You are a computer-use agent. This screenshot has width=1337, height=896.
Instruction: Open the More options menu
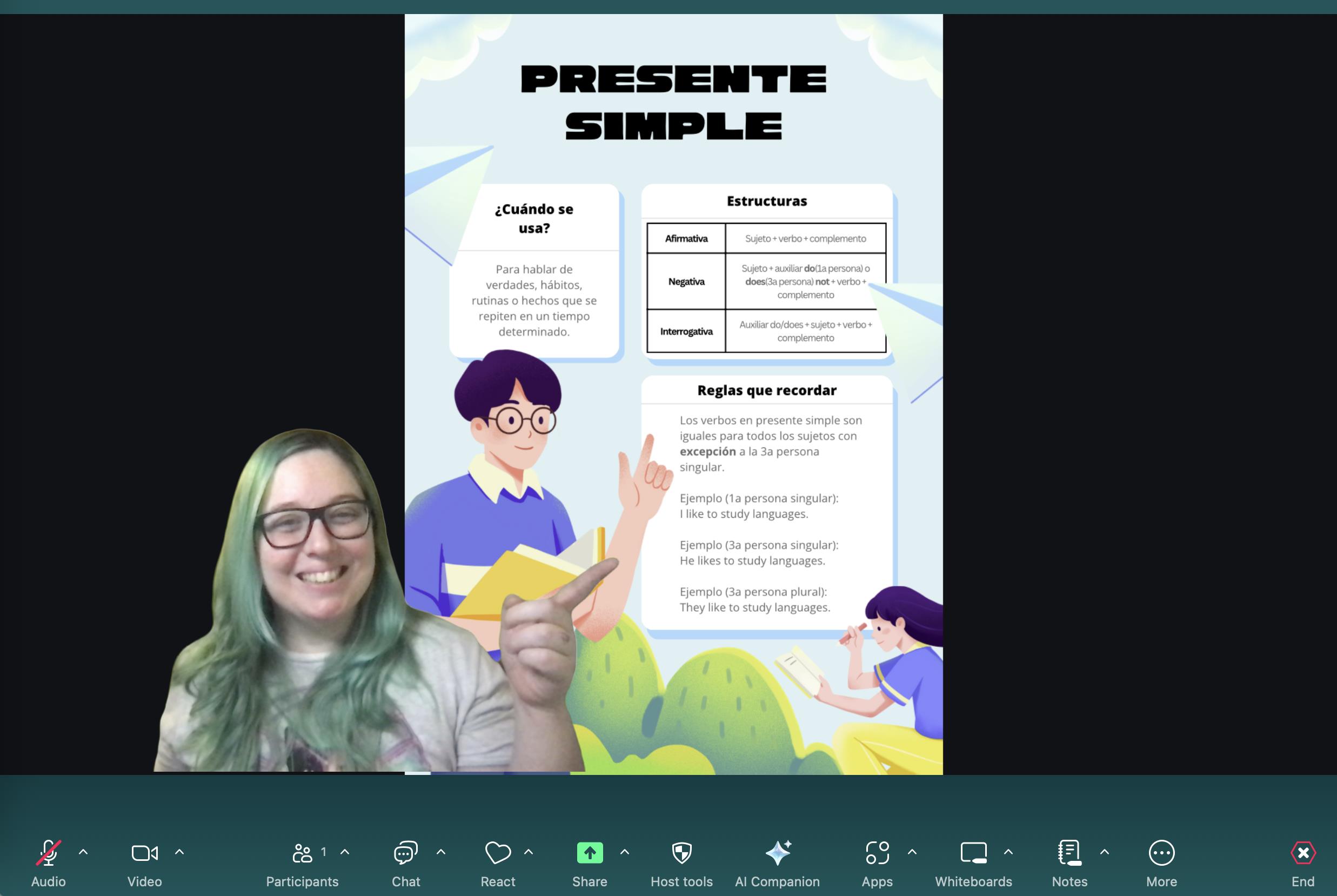[1161, 853]
